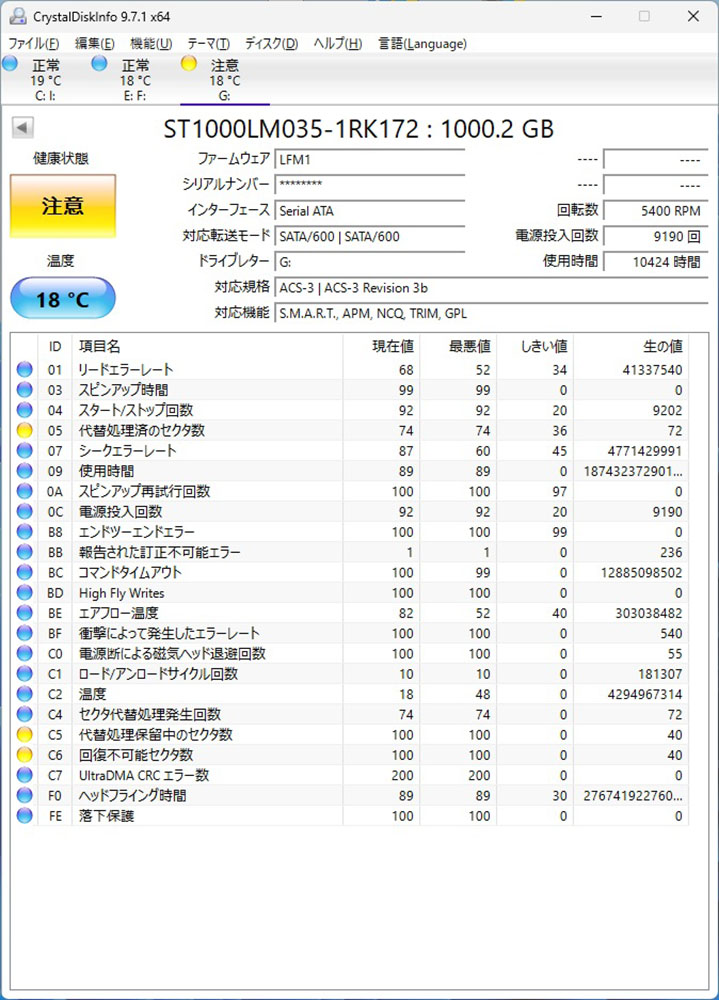Click the yellow 注意 health status button

pos(62,206)
